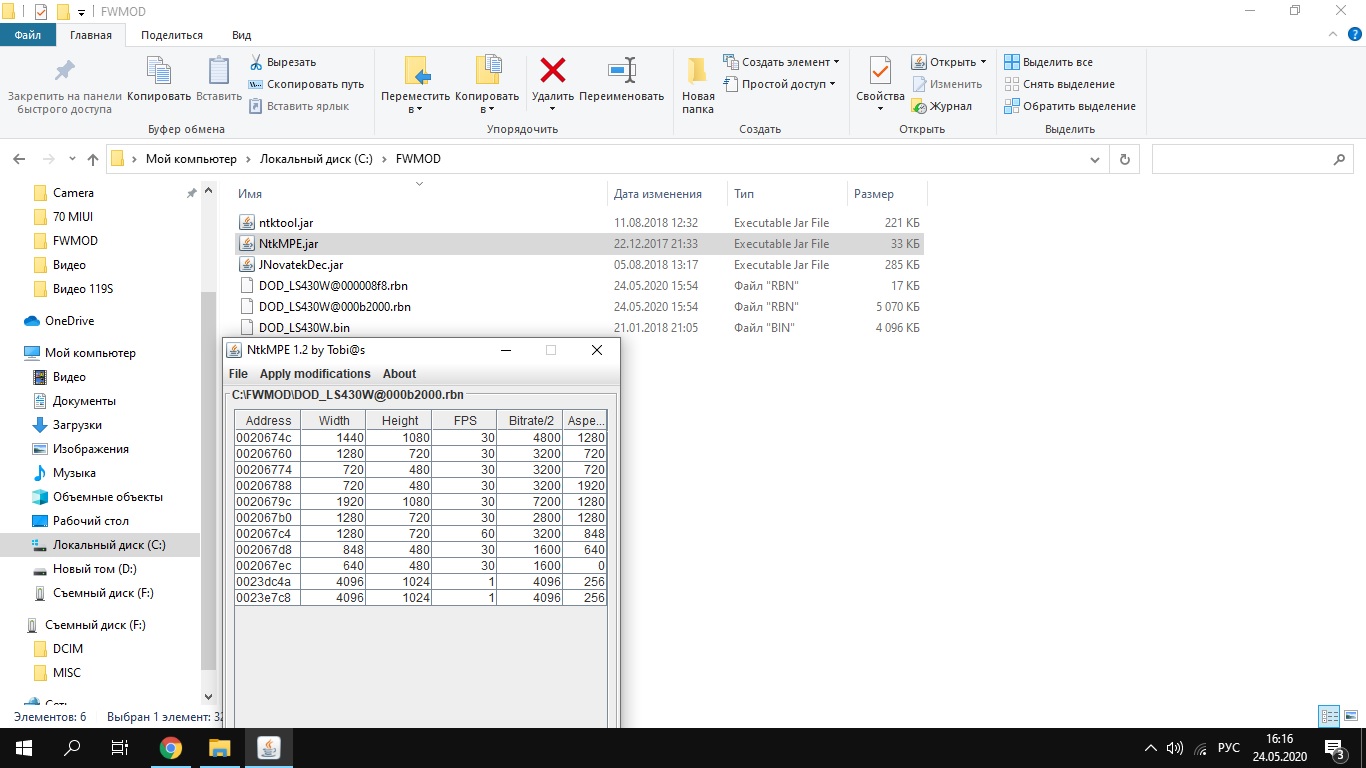Screen dimensions: 1366x768
Task: Open Properties with the checkmark icon
Action: point(880,71)
